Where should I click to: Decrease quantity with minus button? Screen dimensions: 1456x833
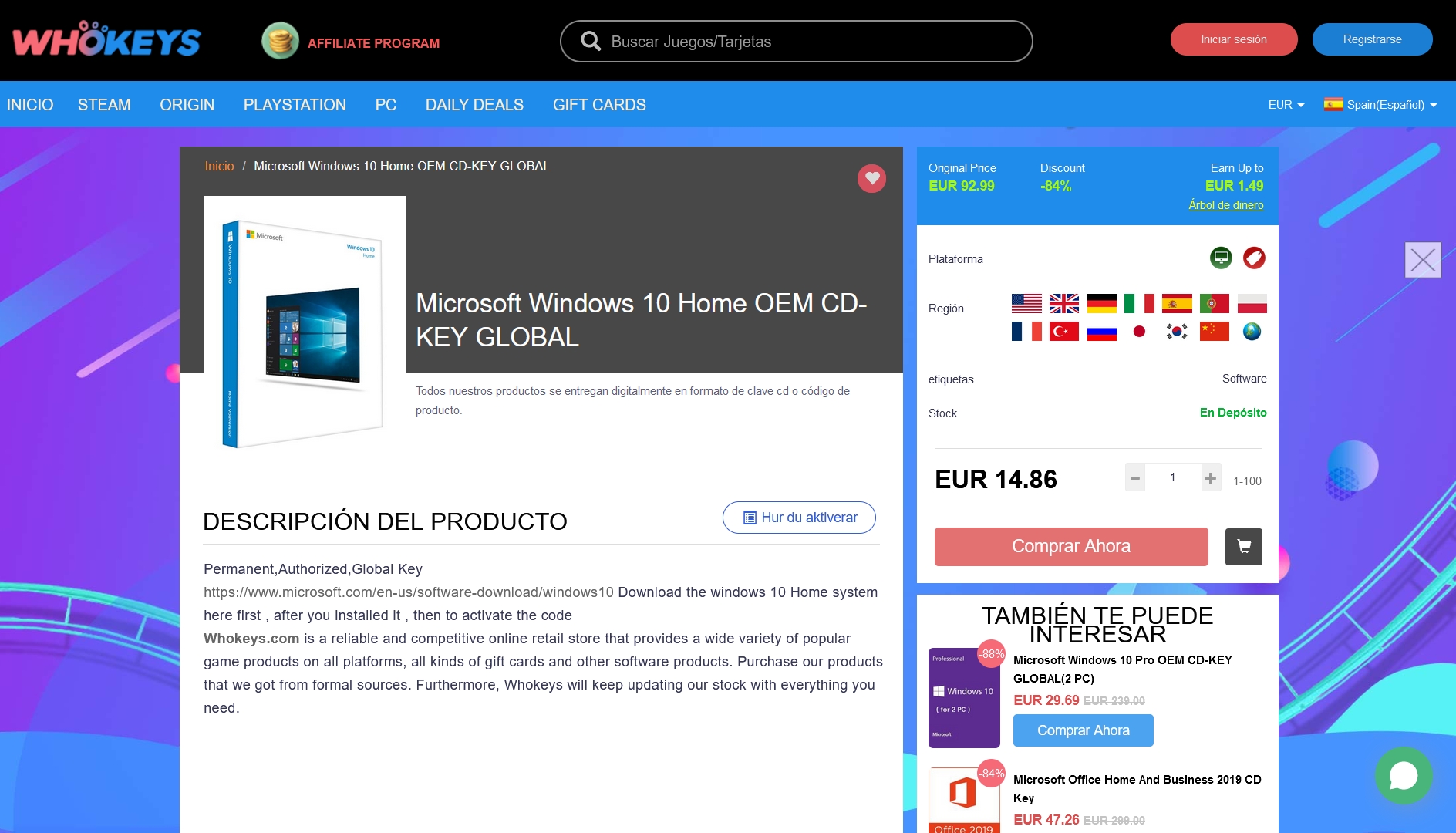coord(1135,478)
